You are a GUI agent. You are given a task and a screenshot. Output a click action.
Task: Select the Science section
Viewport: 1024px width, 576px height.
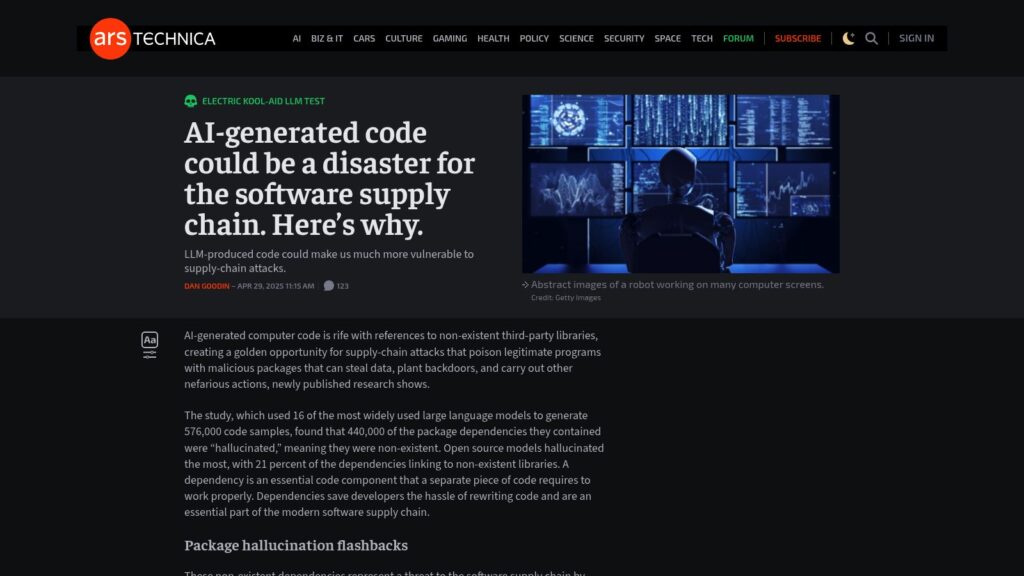[576, 39]
